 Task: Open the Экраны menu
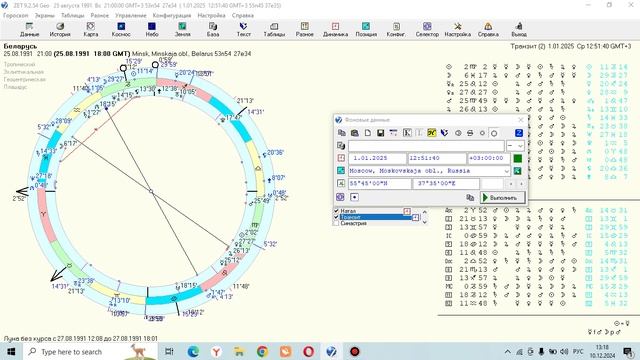(44, 16)
